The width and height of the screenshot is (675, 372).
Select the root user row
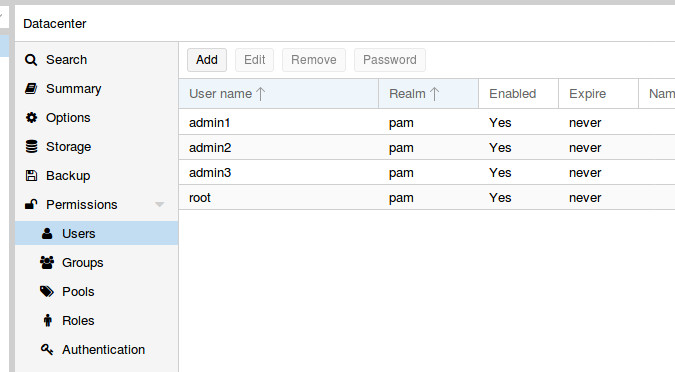click(427, 198)
